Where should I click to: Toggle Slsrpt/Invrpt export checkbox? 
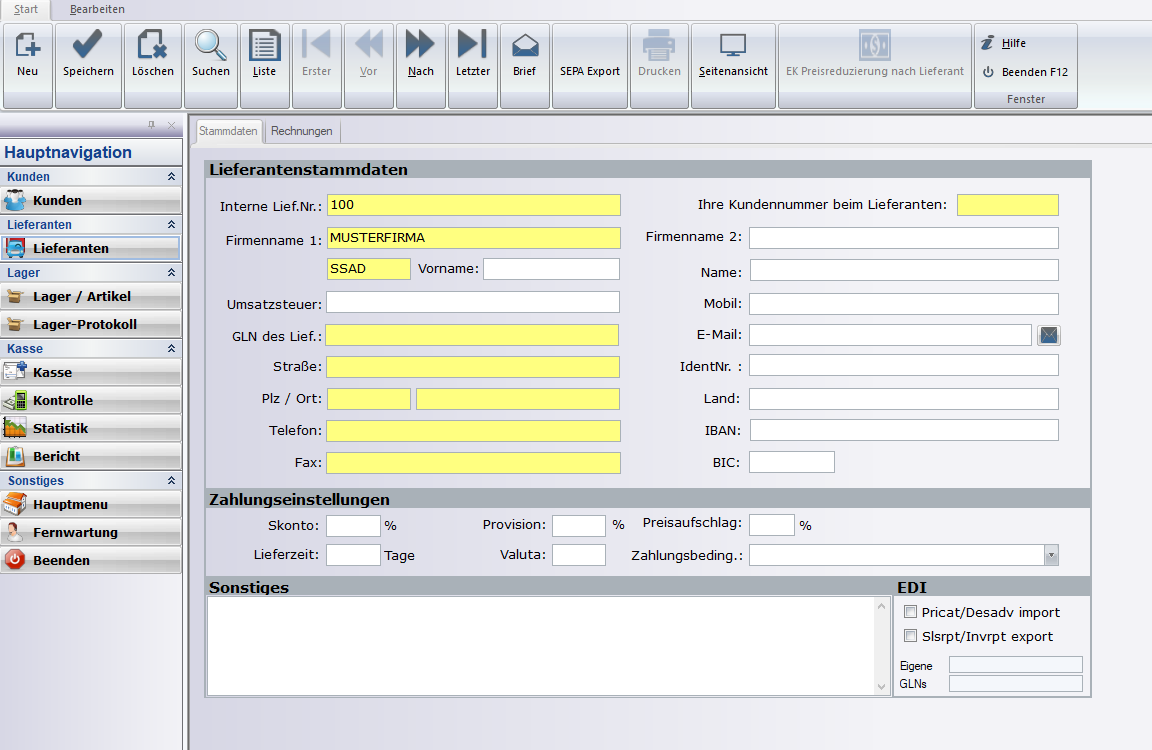click(910, 636)
